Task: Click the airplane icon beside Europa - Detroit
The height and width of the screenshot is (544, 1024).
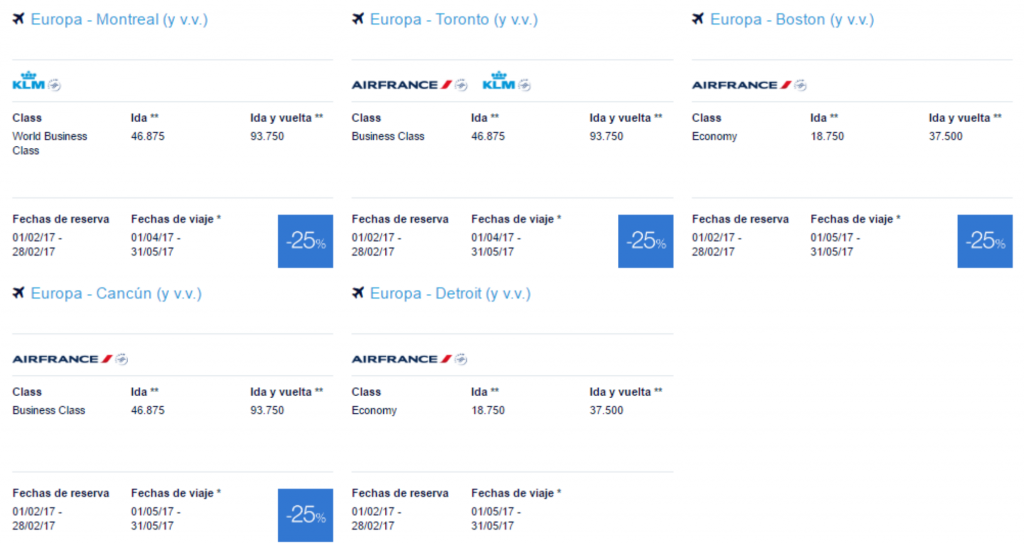Action: point(358,293)
